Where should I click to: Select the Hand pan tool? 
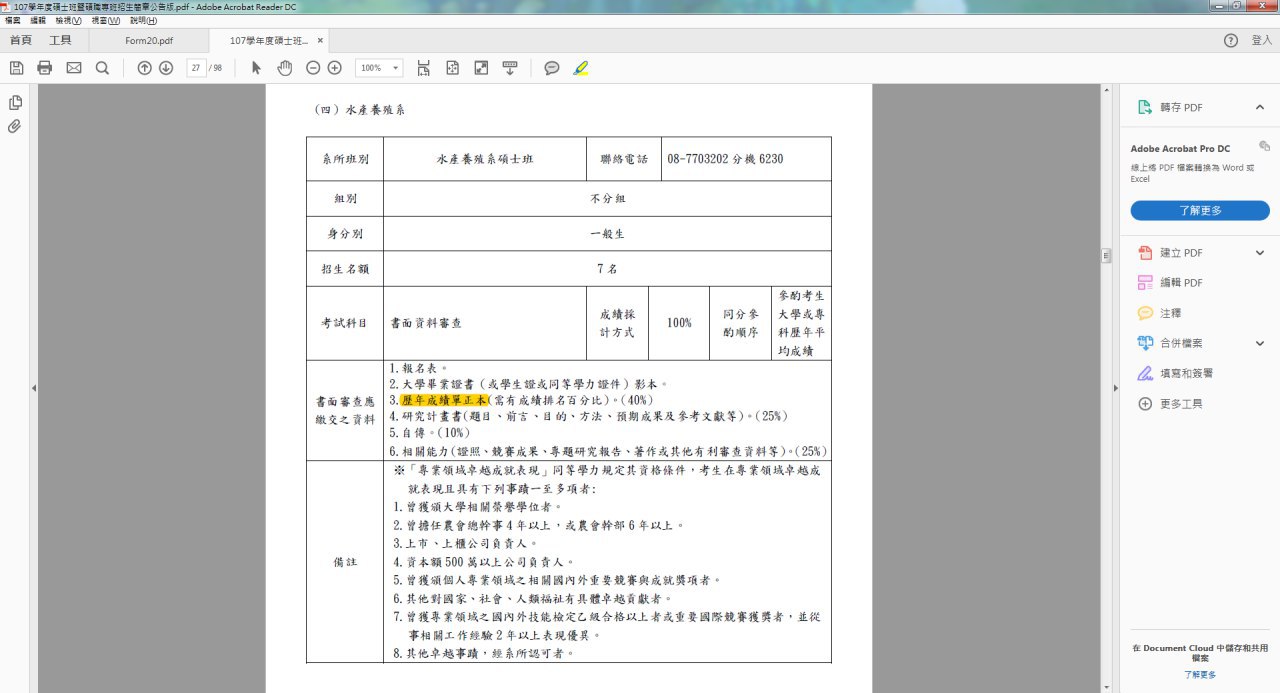(x=284, y=68)
